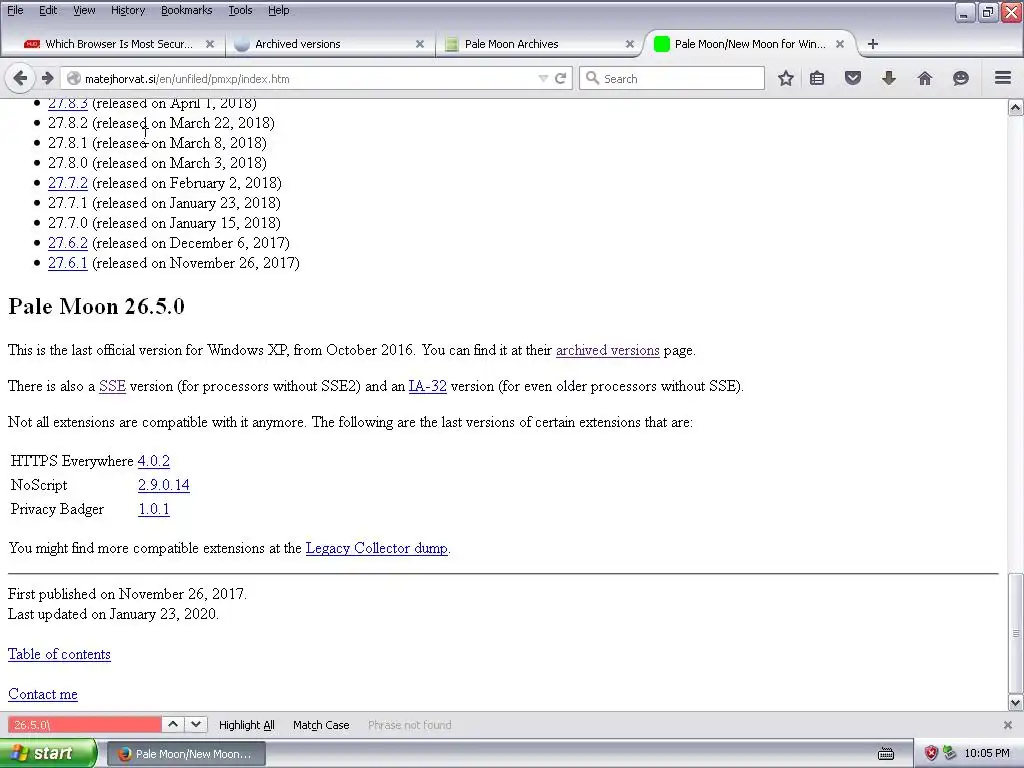Click the "27.8.0 (released on March 3, 2018)" item
The height and width of the screenshot is (768, 1024).
157,163
